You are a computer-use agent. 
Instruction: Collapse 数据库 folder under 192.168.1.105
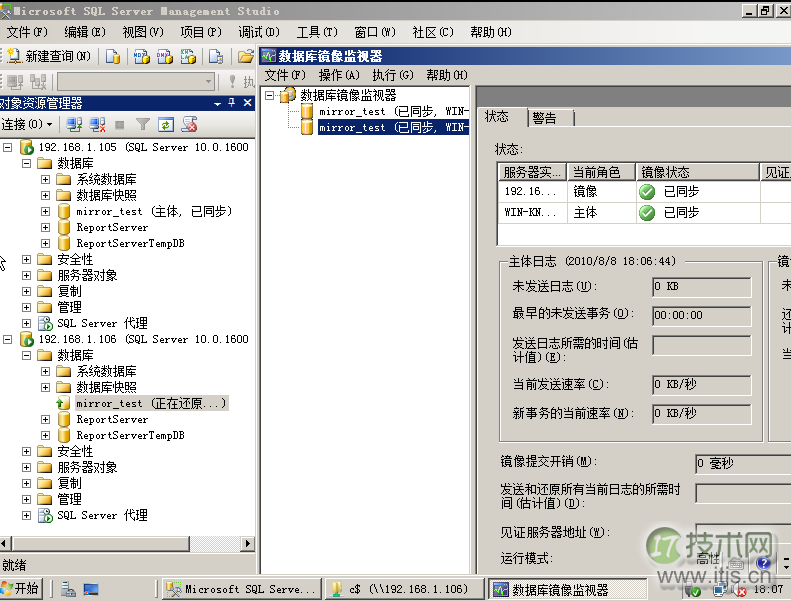26,163
